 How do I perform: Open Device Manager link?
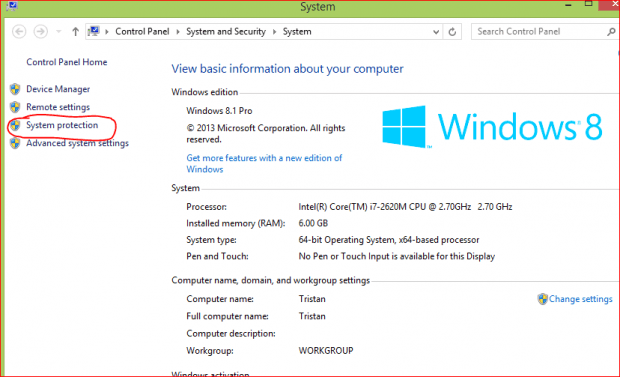pyautogui.click(x=58, y=89)
